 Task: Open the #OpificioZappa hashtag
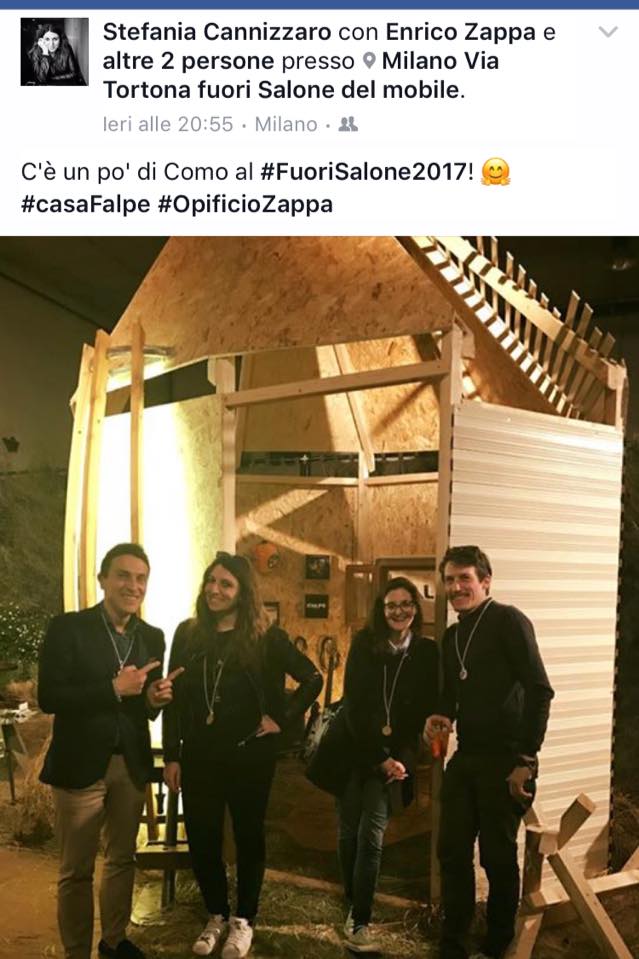tap(245, 204)
